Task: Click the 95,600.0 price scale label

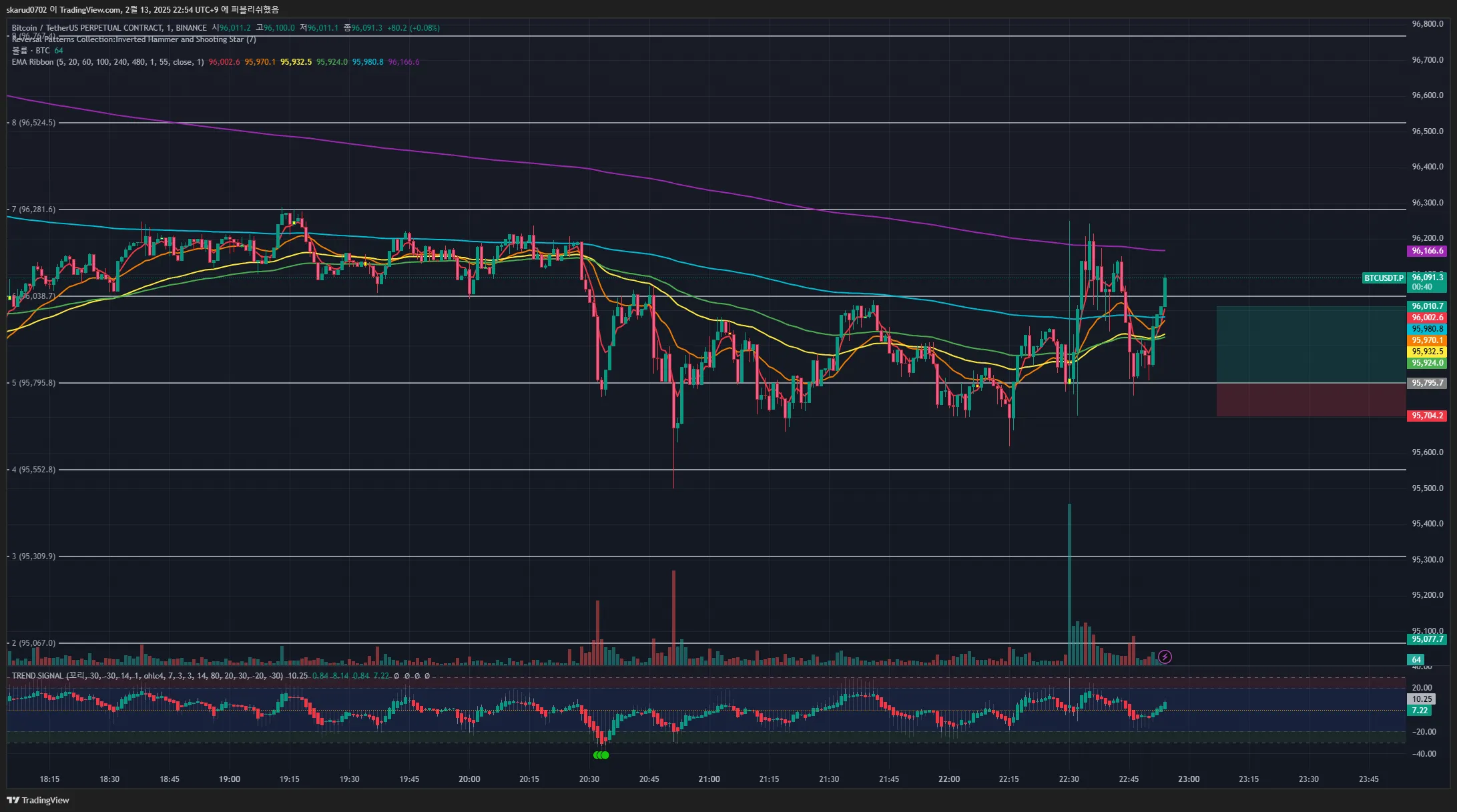Action: pos(1428,452)
